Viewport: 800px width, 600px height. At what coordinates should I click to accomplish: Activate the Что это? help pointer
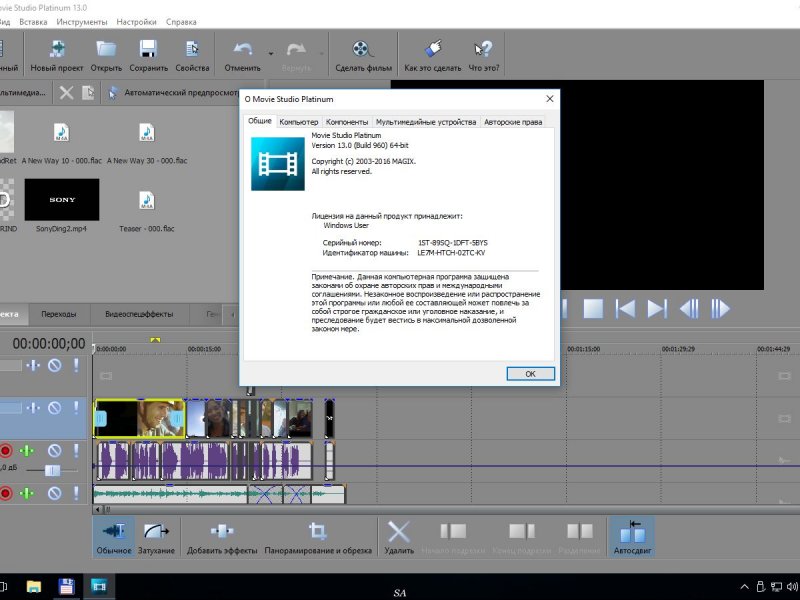pyautogui.click(x=483, y=49)
